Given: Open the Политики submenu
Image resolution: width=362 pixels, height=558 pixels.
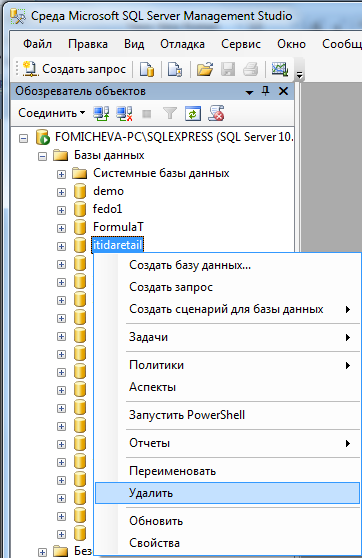Looking at the screenshot, I should point(227,365).
